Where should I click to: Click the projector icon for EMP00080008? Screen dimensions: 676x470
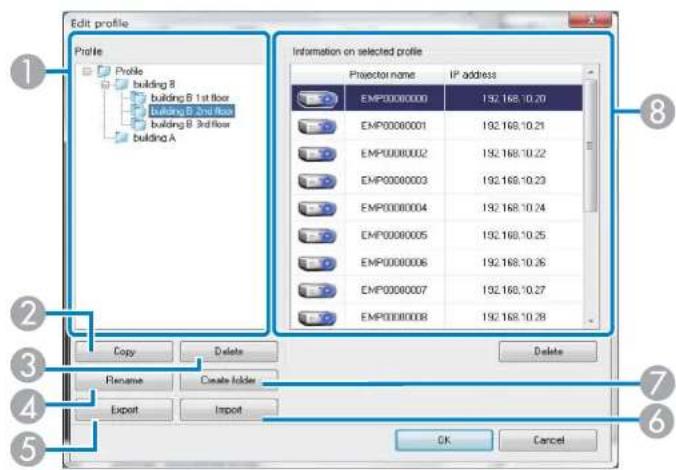317,317
